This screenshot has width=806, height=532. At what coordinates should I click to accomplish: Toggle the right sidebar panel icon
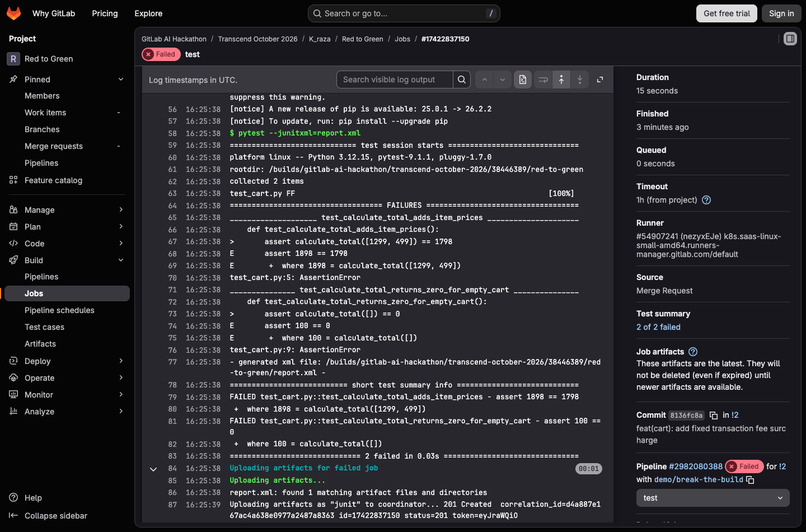[x=790, y=39]
